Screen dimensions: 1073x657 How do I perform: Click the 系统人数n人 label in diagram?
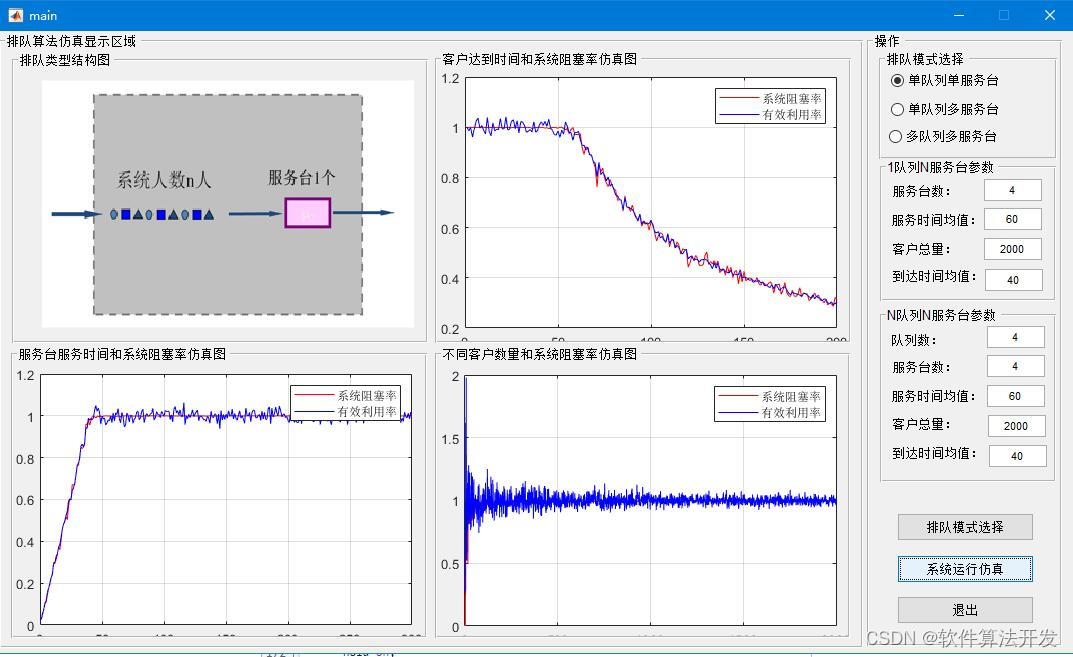164,180
